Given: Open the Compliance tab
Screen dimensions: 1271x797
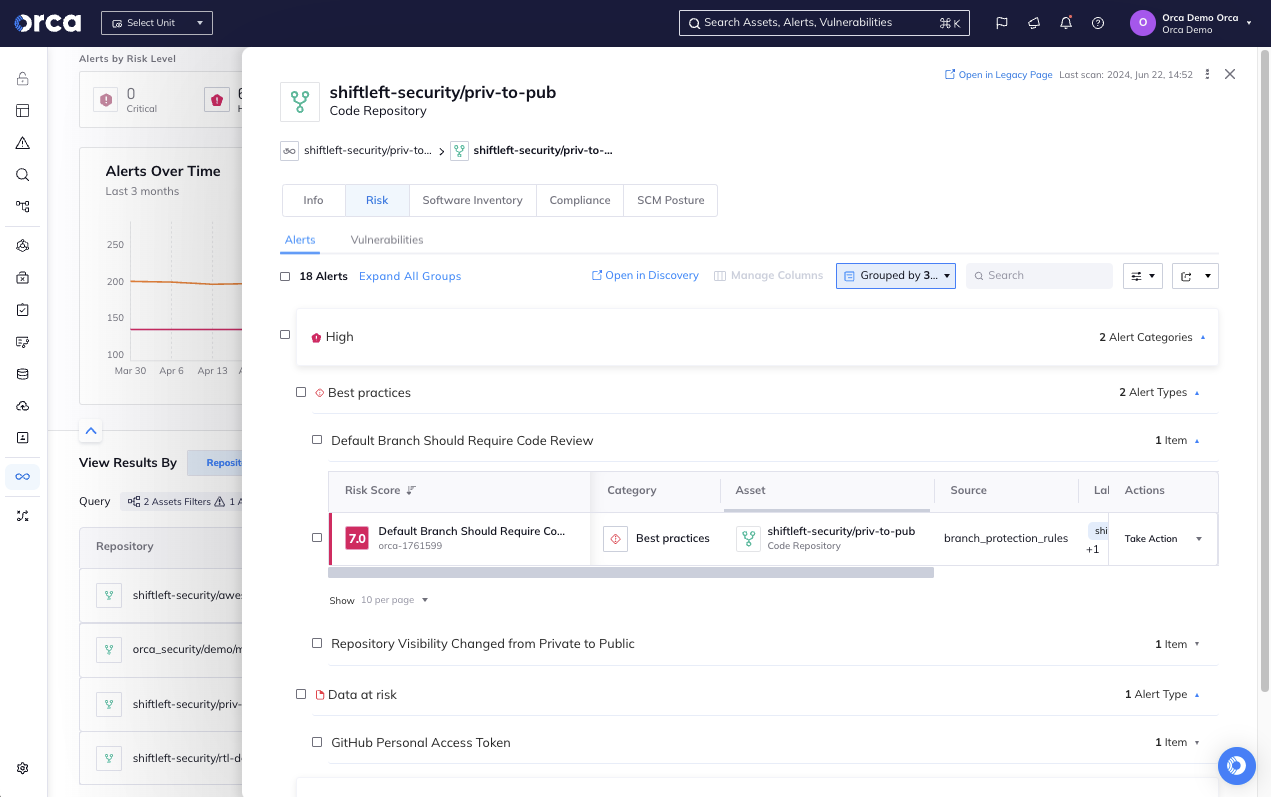Looking at the screenshot, I should pos(580,200).
